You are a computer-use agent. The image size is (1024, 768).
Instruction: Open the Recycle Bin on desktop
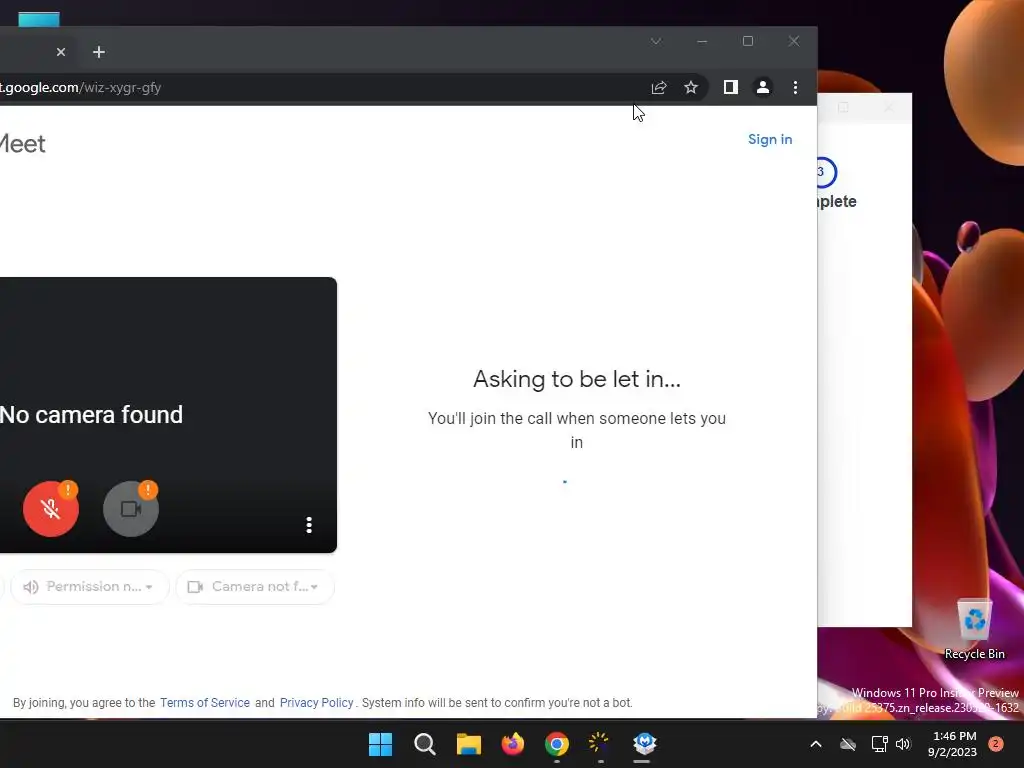click(974, 630)
